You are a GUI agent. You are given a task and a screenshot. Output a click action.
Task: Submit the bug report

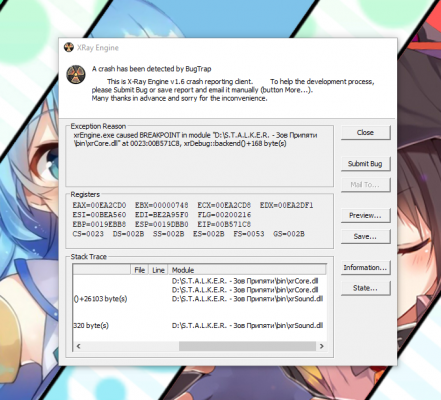coord(365,164)
